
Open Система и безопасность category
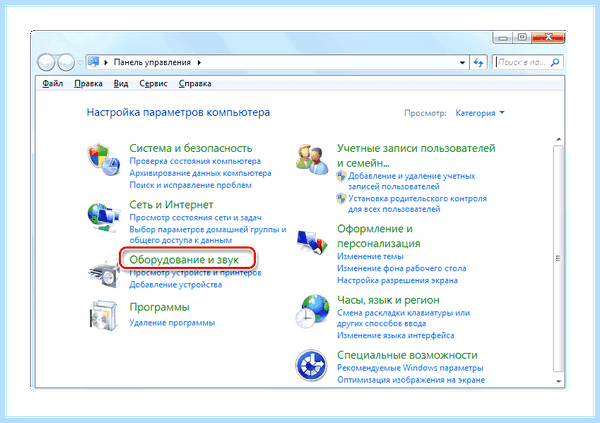(x=191, y=148)
